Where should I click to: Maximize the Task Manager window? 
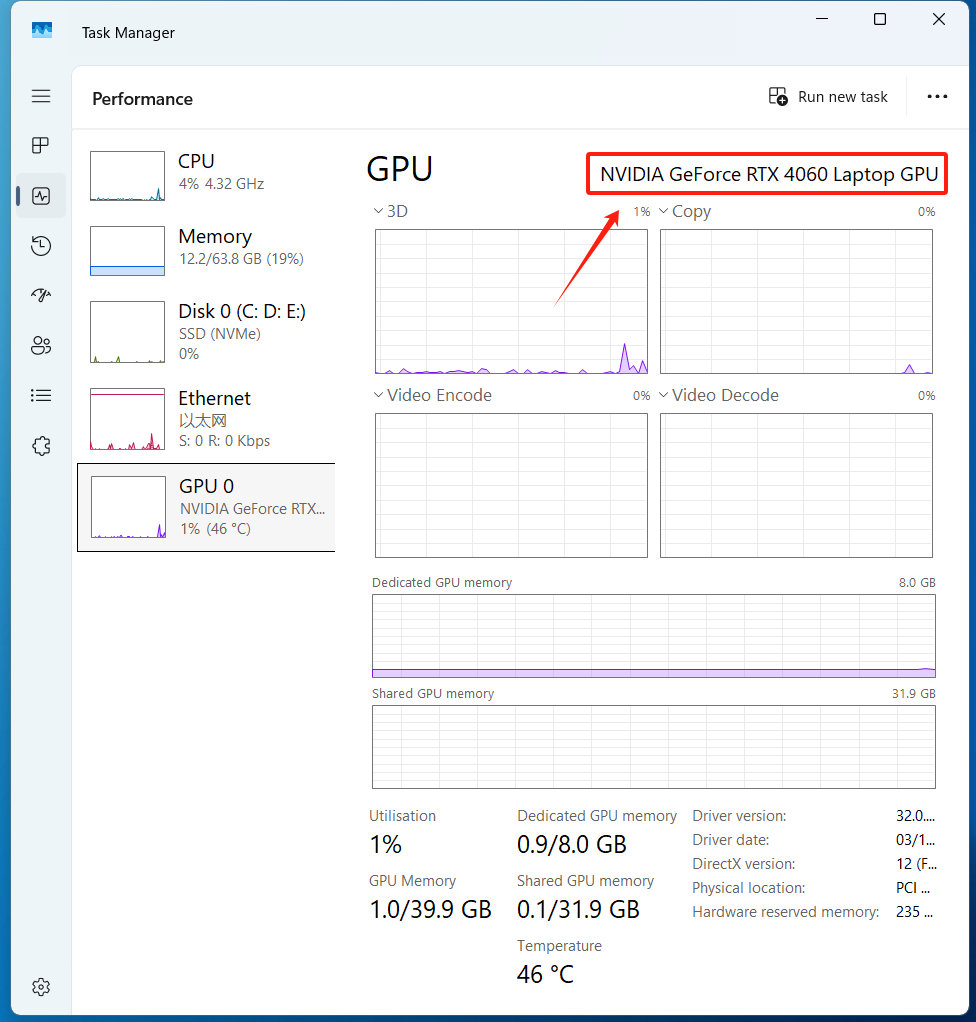pyautogui.click(x=880, y=19)
